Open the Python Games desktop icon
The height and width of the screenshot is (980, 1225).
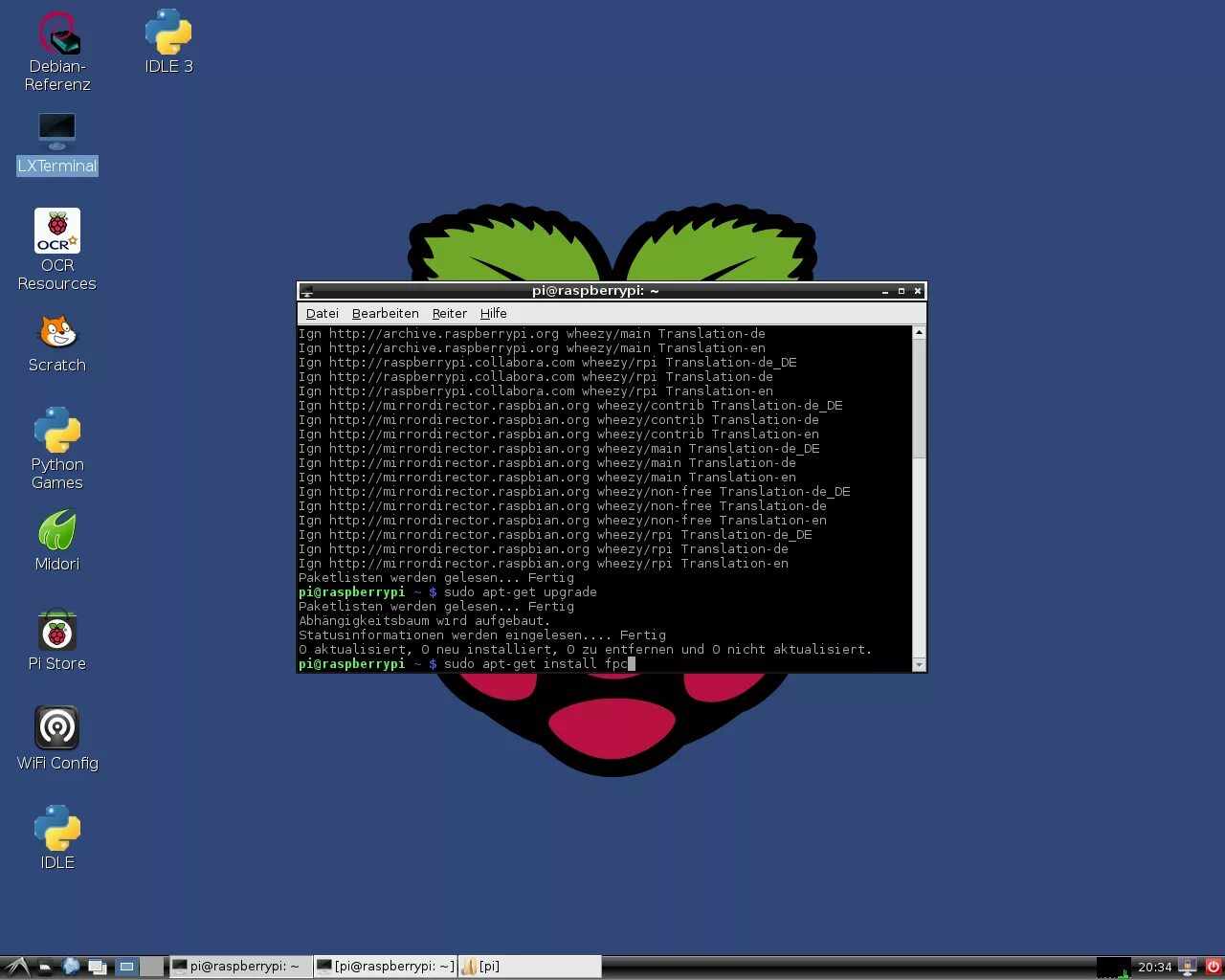(57, 448)
